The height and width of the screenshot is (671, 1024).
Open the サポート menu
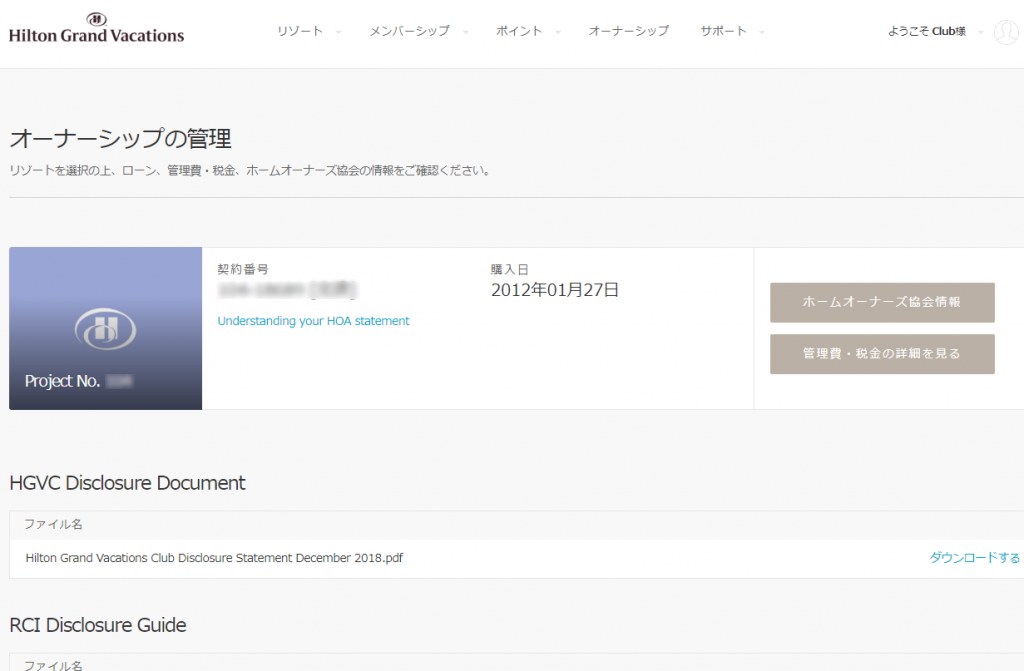(723, 31)
